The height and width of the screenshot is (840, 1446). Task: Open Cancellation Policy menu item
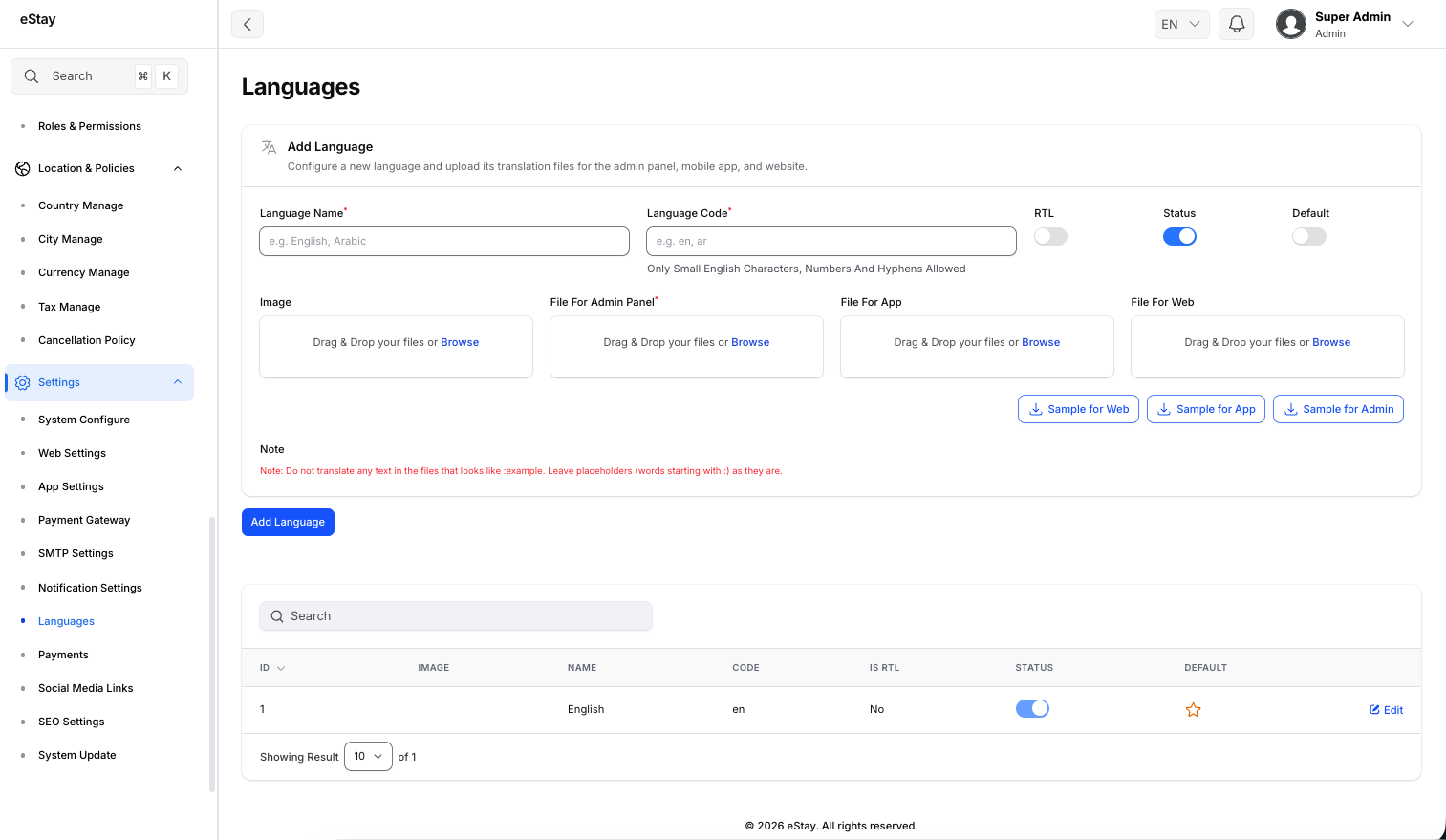(x=87, y=340)
